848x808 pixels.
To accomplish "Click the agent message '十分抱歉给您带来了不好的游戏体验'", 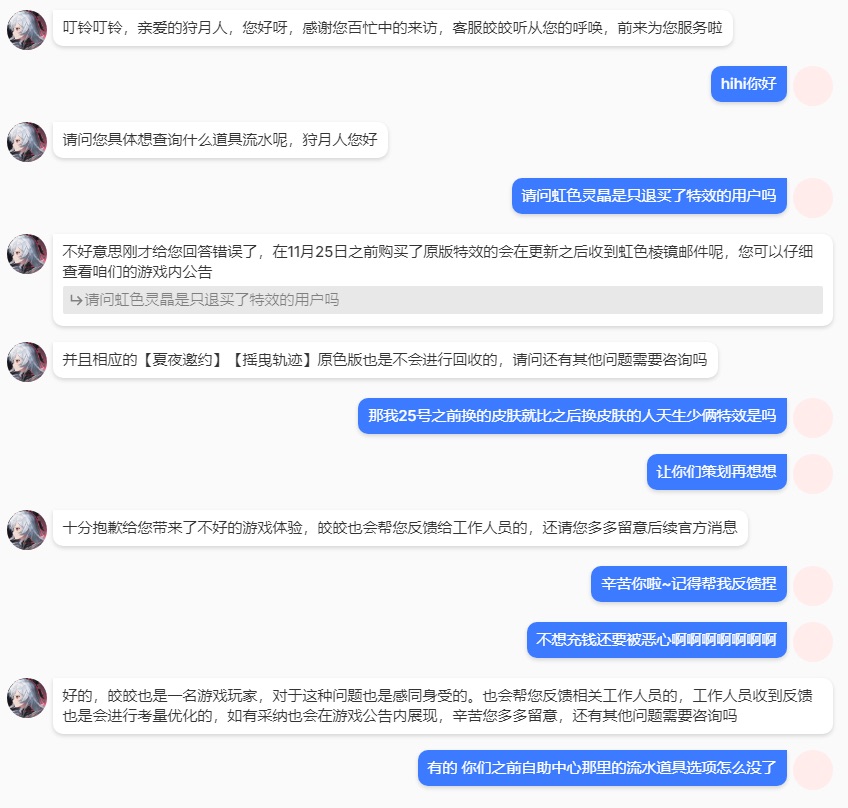I will pyautogui.click(x=400, y=528).
